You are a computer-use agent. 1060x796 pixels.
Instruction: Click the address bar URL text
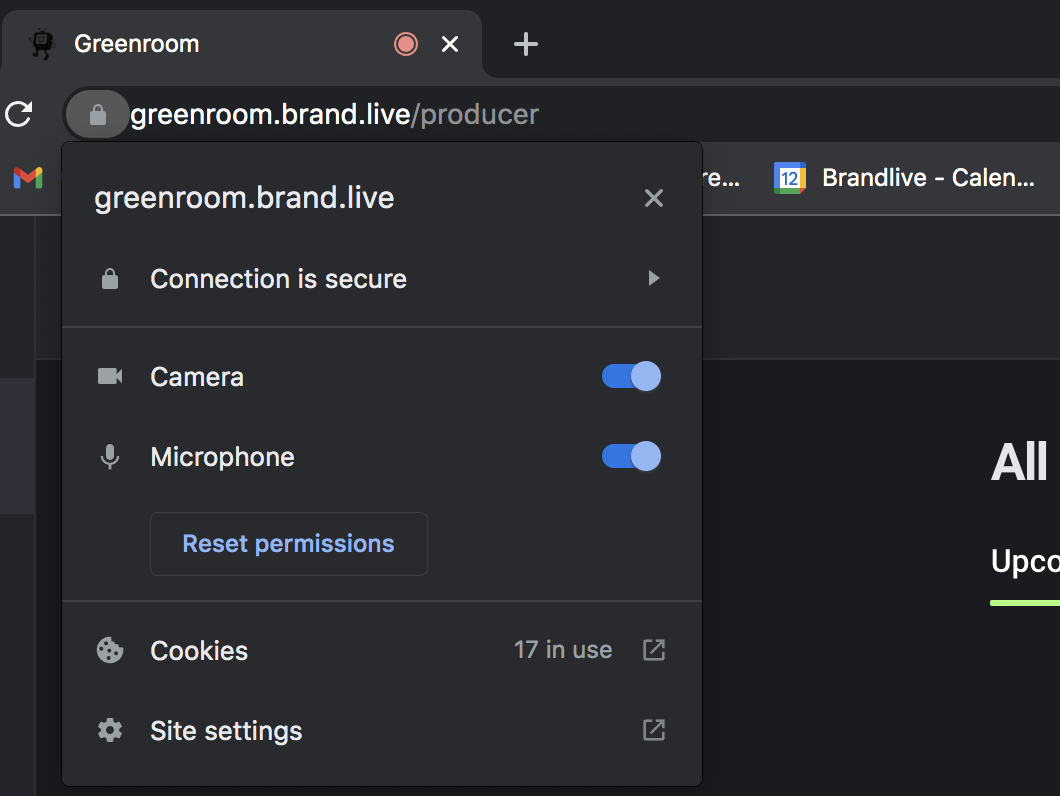335,114
